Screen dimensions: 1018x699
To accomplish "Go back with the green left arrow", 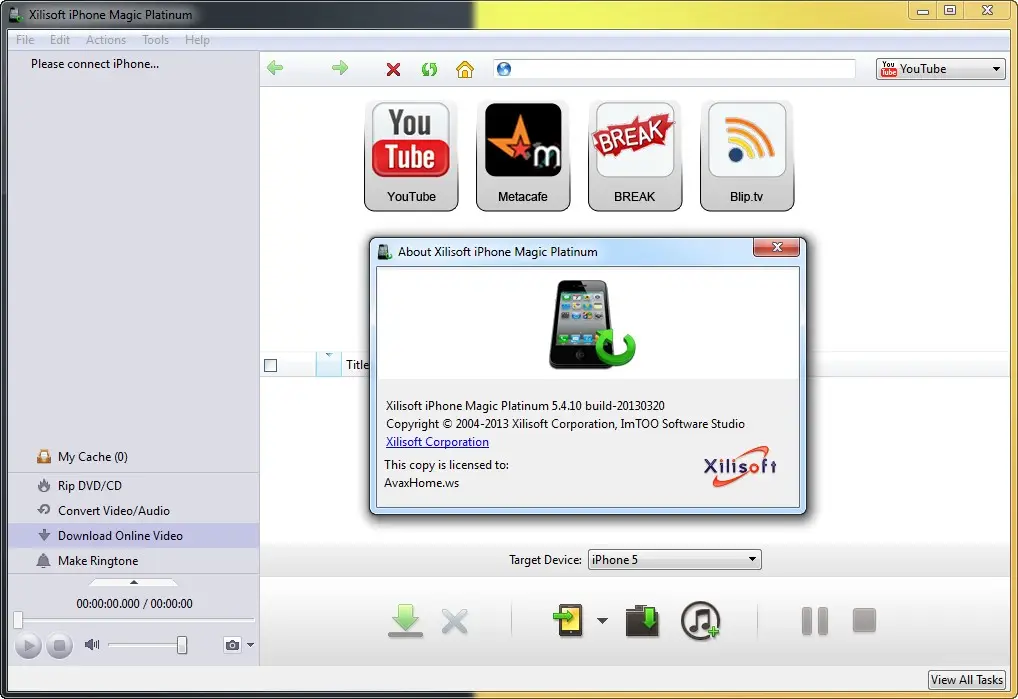I will pyautogui.click(x=275, y=68).
